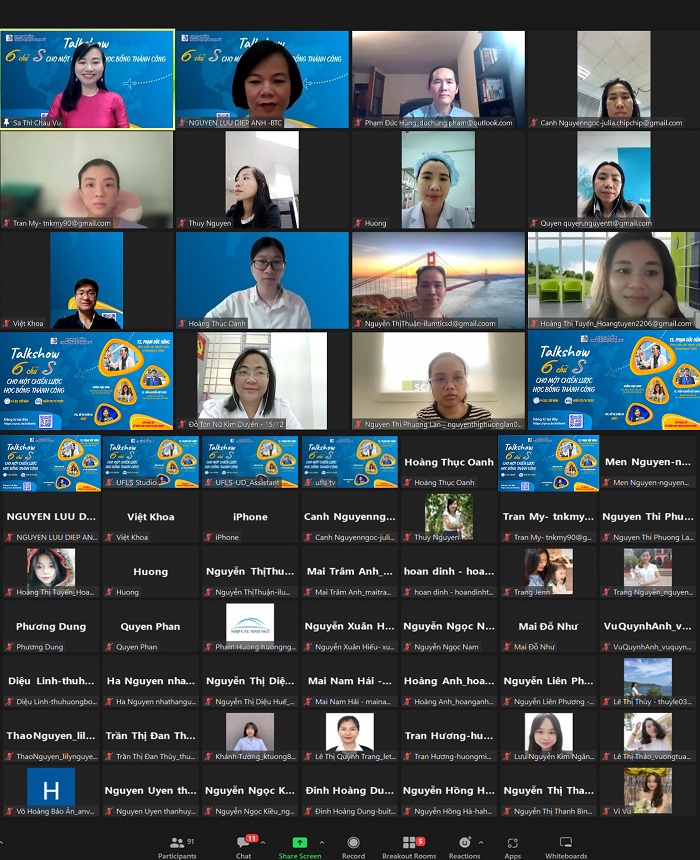Click Phạm Đức Hùng's video tile

pos(438,78)
